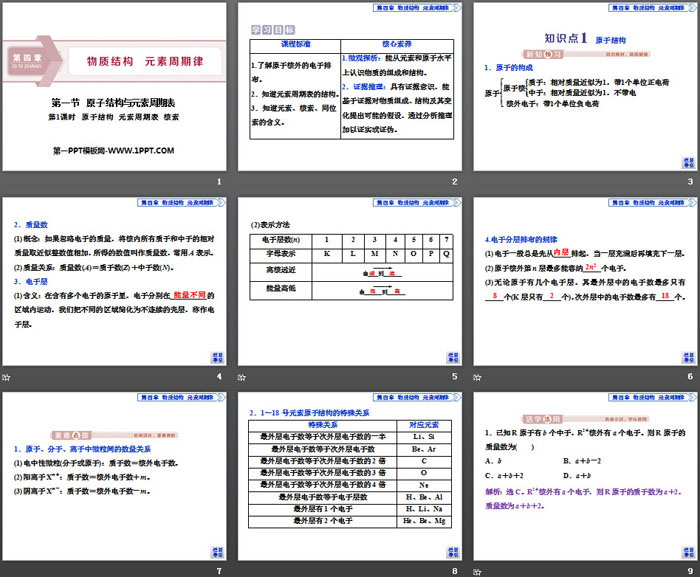The image size is (700, 577).
Task: Select slide 8 thumbnail with 1—18号元素 table
Action: click(350, 477)
